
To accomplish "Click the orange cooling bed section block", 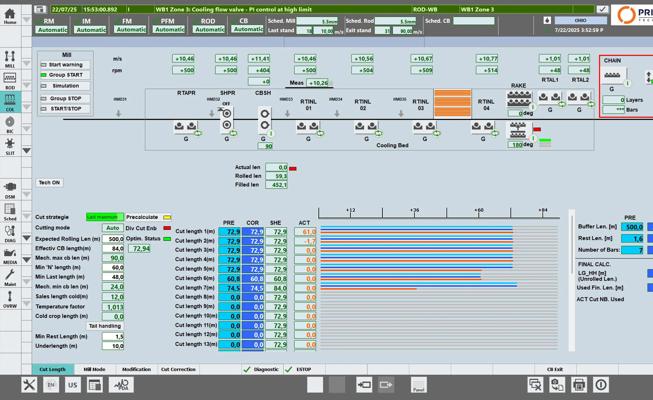I will tap(452, 103).
